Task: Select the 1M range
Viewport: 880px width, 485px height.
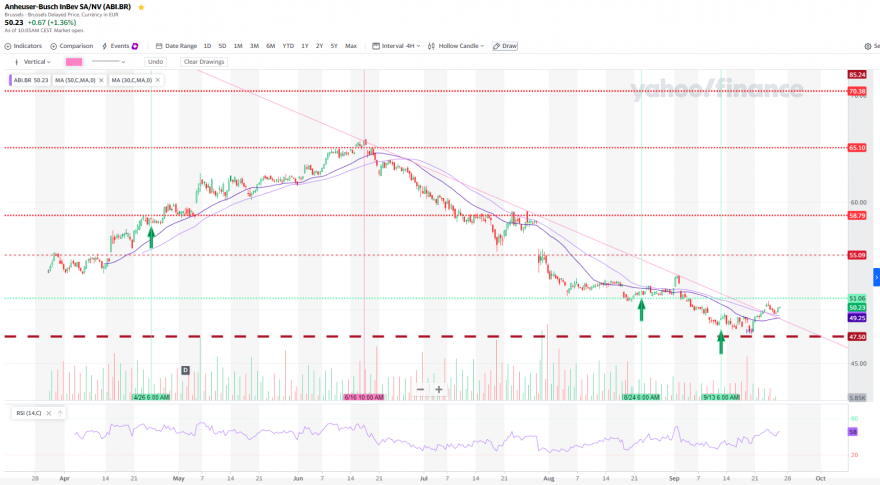Action: pos(238,46)
